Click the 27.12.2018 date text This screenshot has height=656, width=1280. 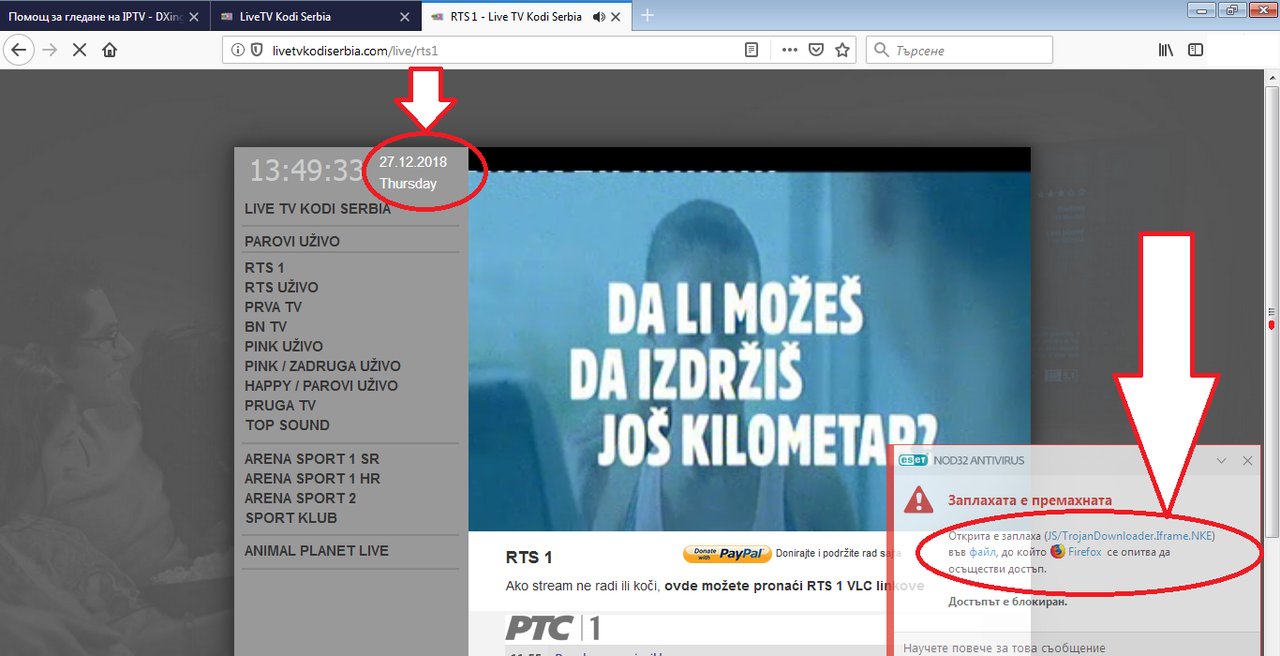point(413,162)
